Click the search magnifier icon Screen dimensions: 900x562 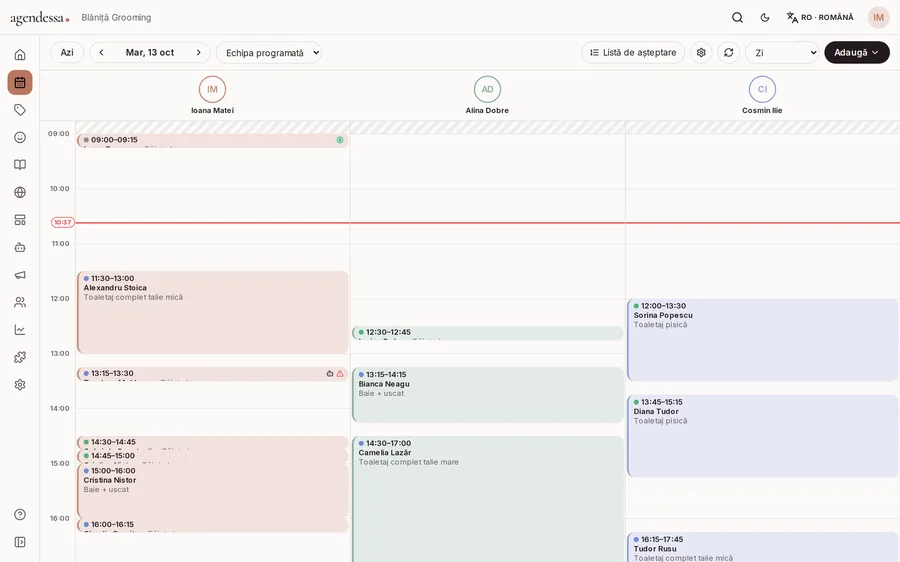tap(738, 18)
